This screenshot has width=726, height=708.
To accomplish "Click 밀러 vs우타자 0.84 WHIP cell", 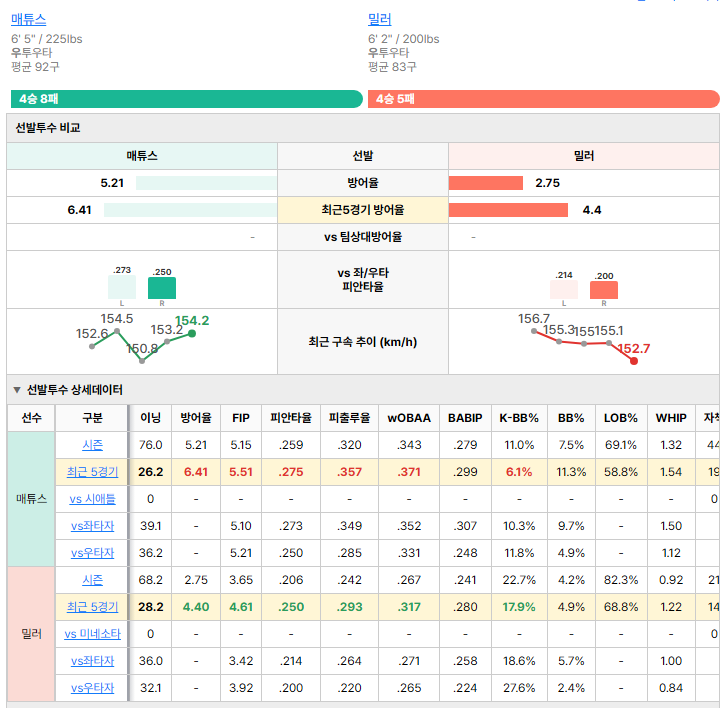I will click(671, 688).
